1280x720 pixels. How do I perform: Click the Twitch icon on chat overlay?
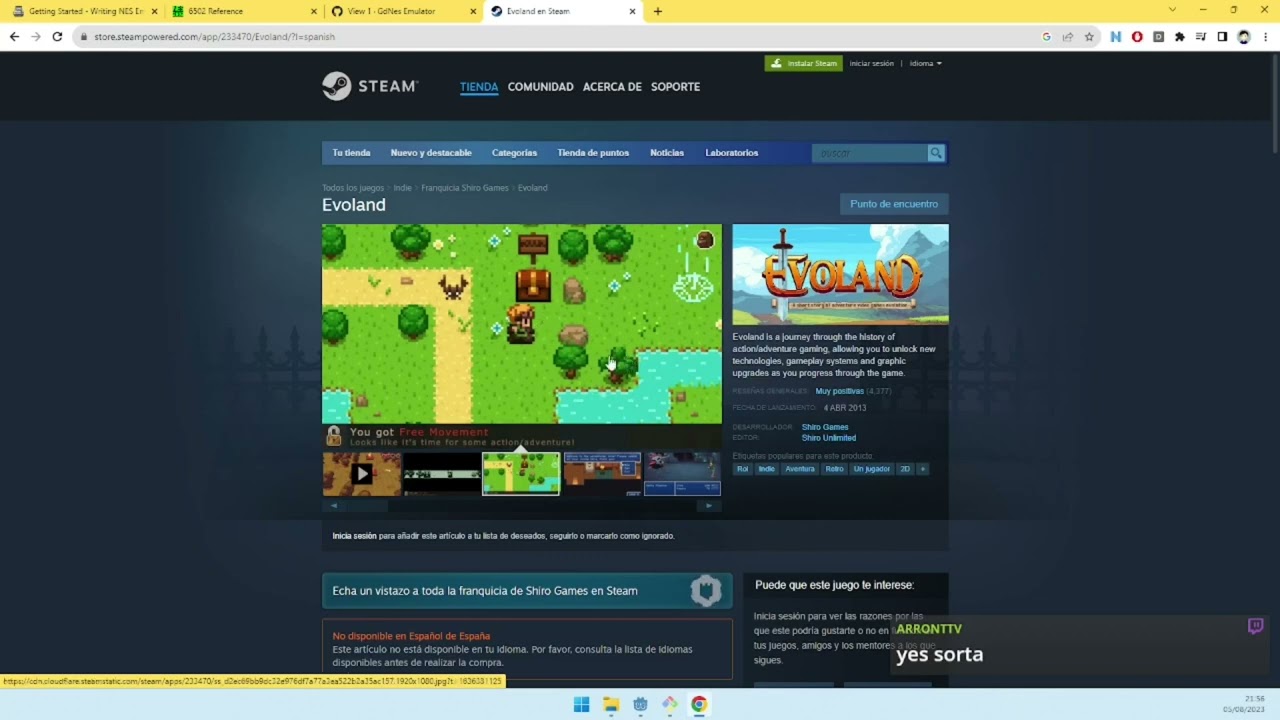1255,627
